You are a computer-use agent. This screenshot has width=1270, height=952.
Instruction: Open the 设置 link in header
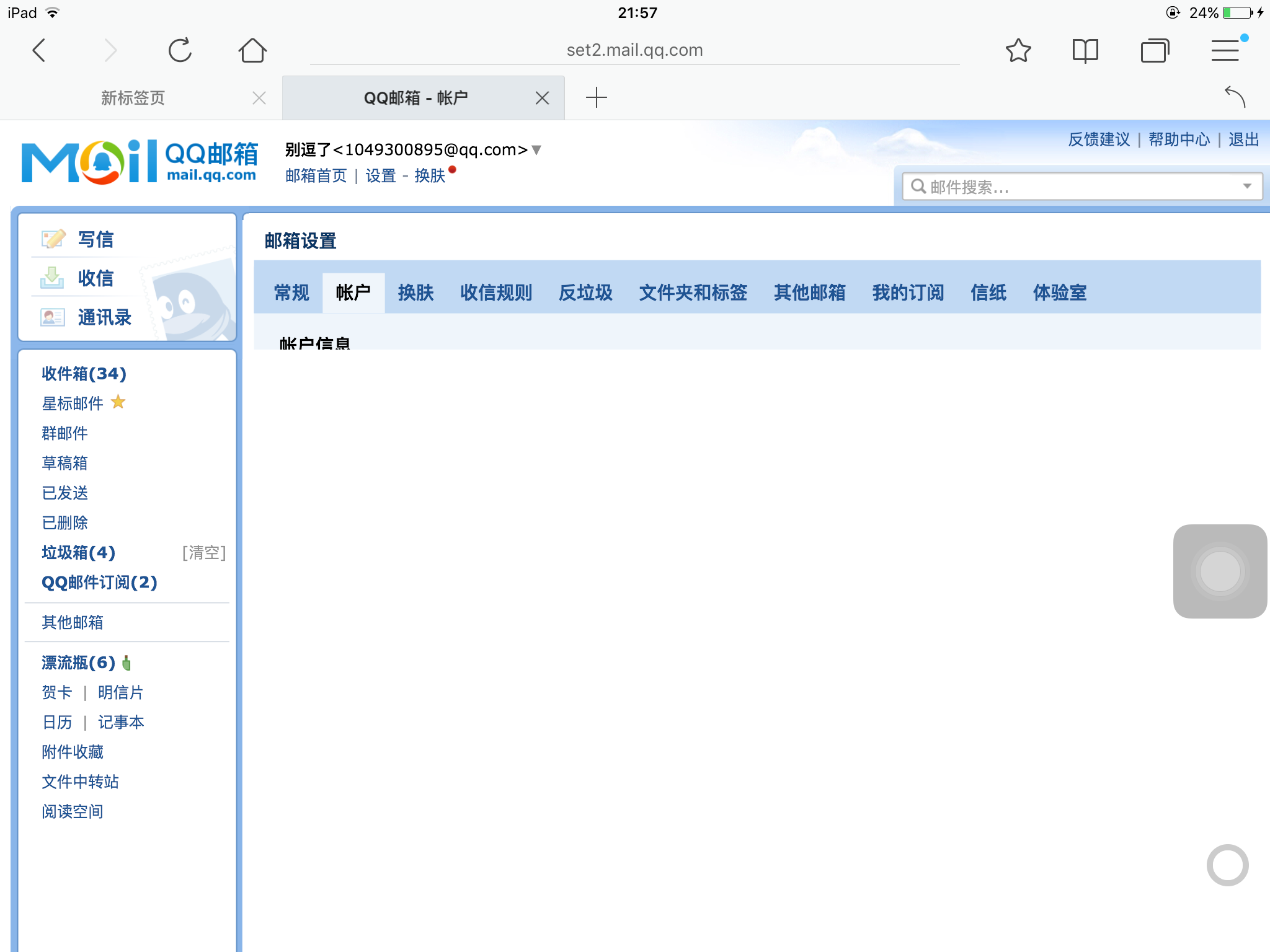point(380,176)
